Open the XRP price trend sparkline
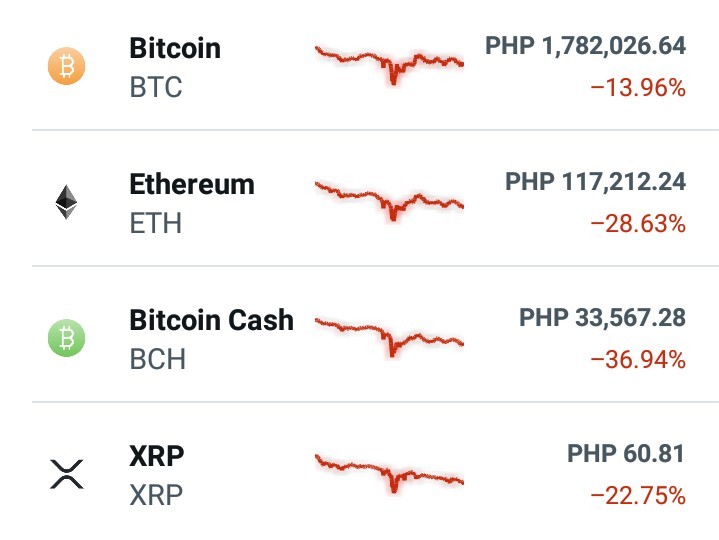This screenshot has width=719, height=540. tap(389, 473)
